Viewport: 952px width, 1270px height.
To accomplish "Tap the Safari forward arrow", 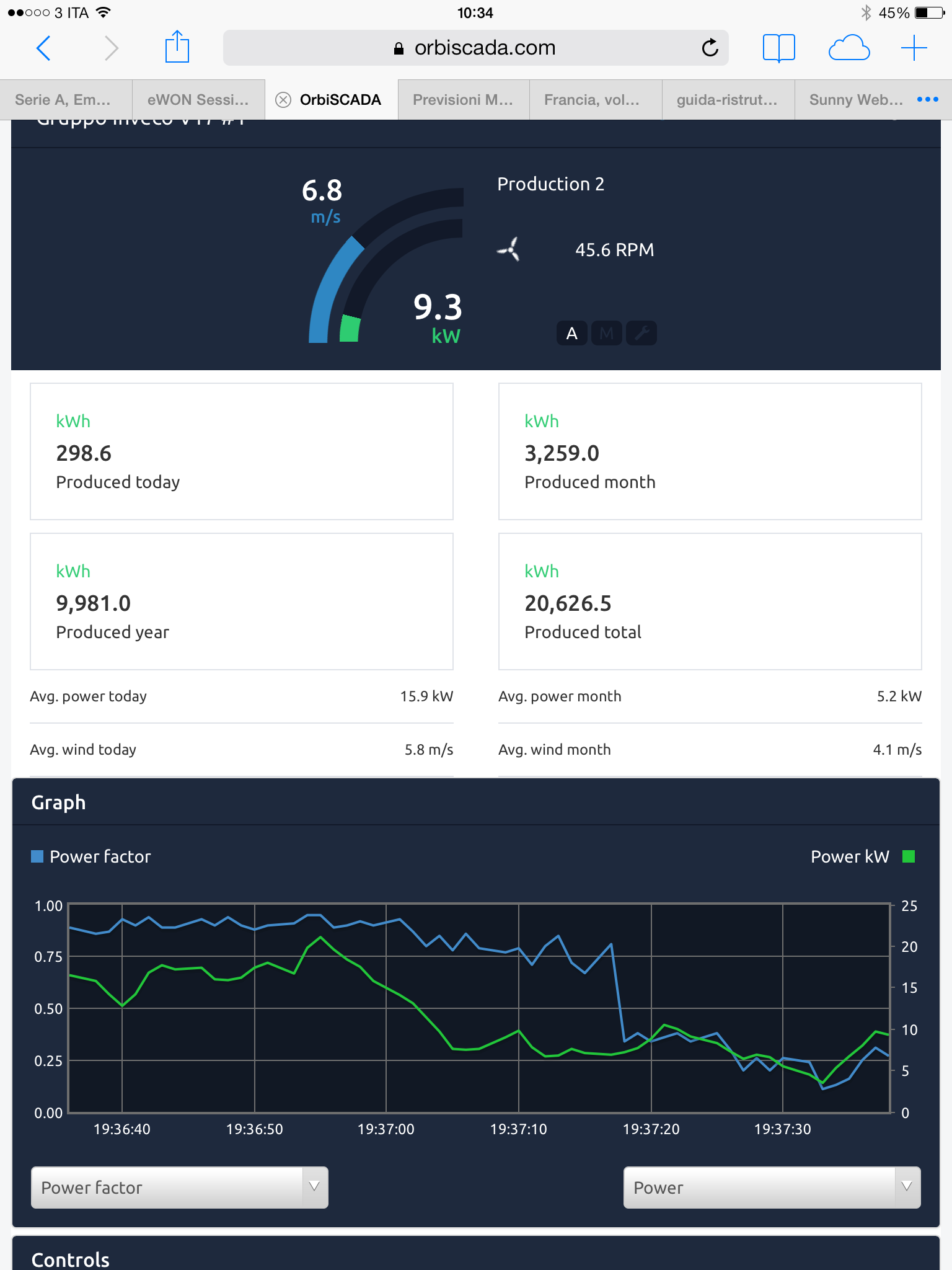I will pos(111,48).
